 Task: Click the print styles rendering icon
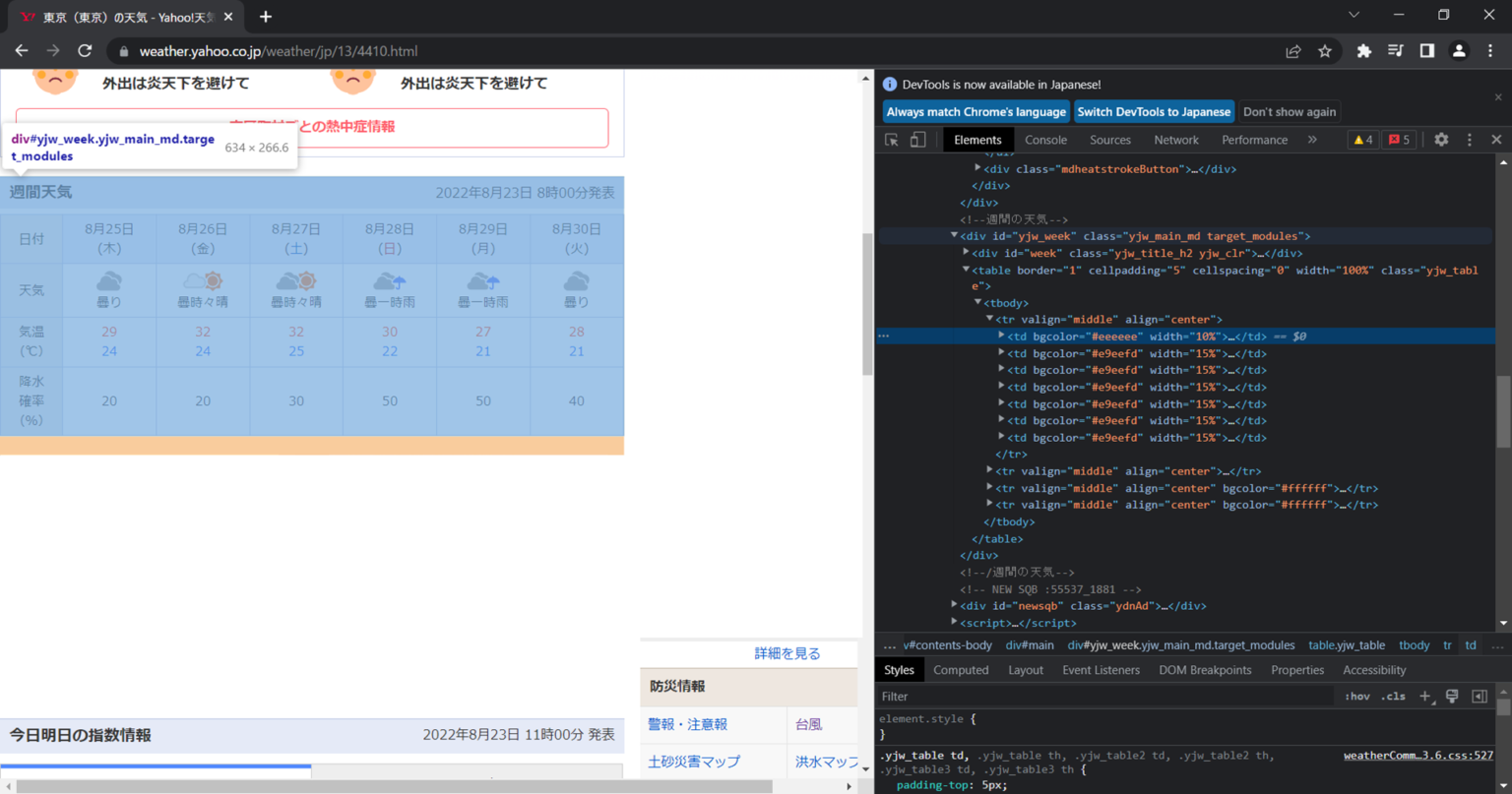1451,696
